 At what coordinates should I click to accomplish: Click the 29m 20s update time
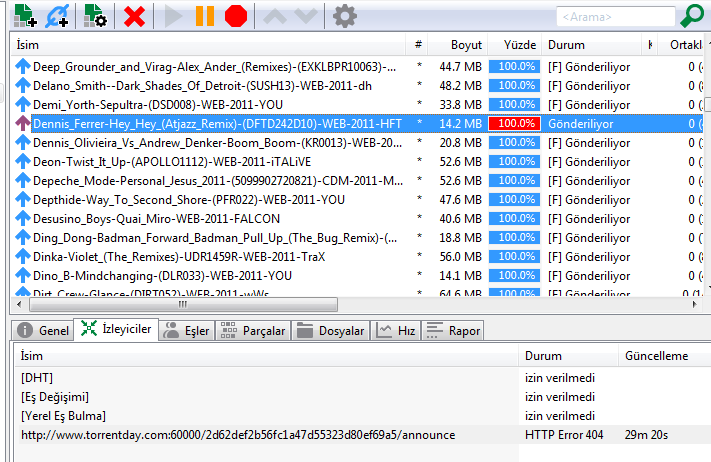(x=646, y=435)
